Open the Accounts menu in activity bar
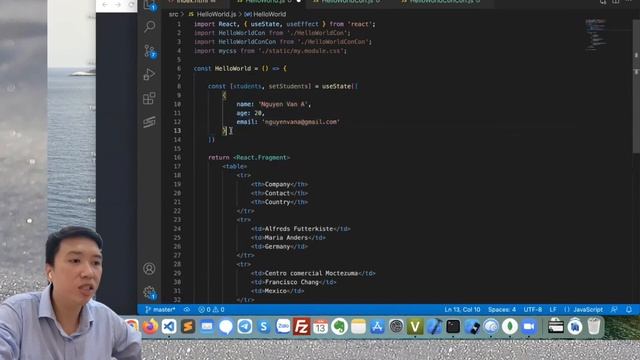 tap(149, 269)
